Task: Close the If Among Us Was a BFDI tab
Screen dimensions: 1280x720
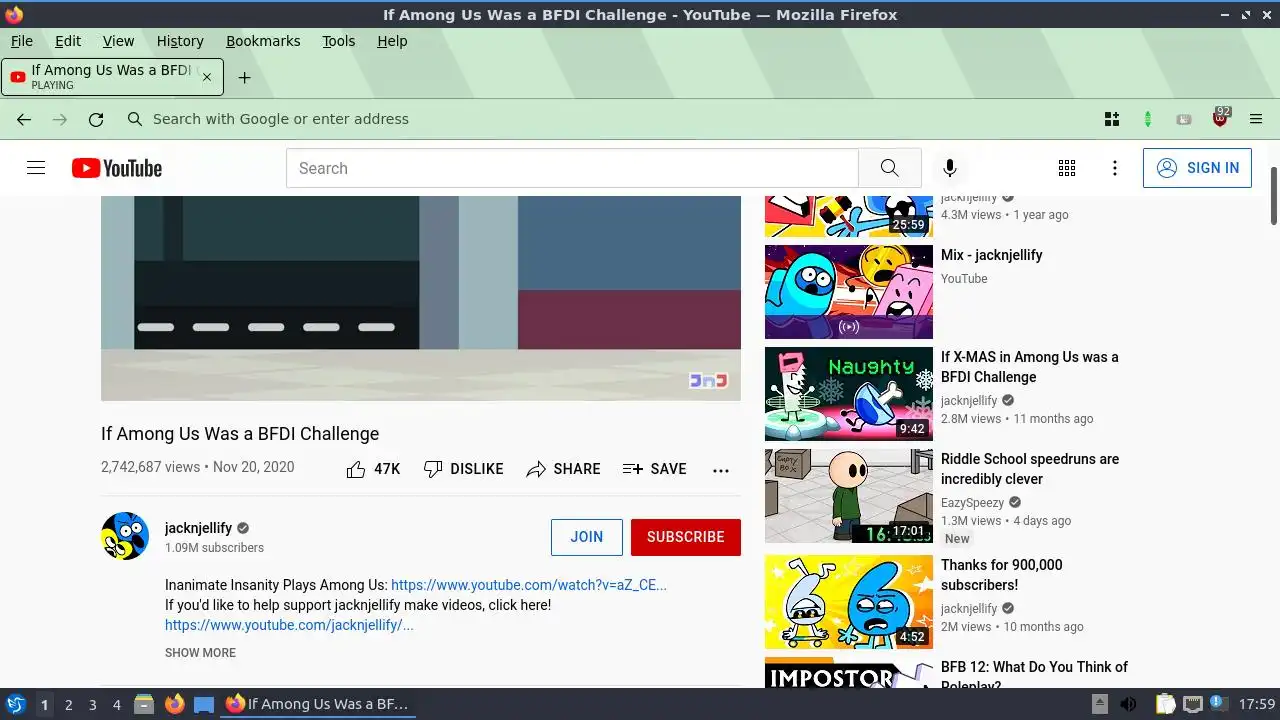Action: (x=207, y=77)
